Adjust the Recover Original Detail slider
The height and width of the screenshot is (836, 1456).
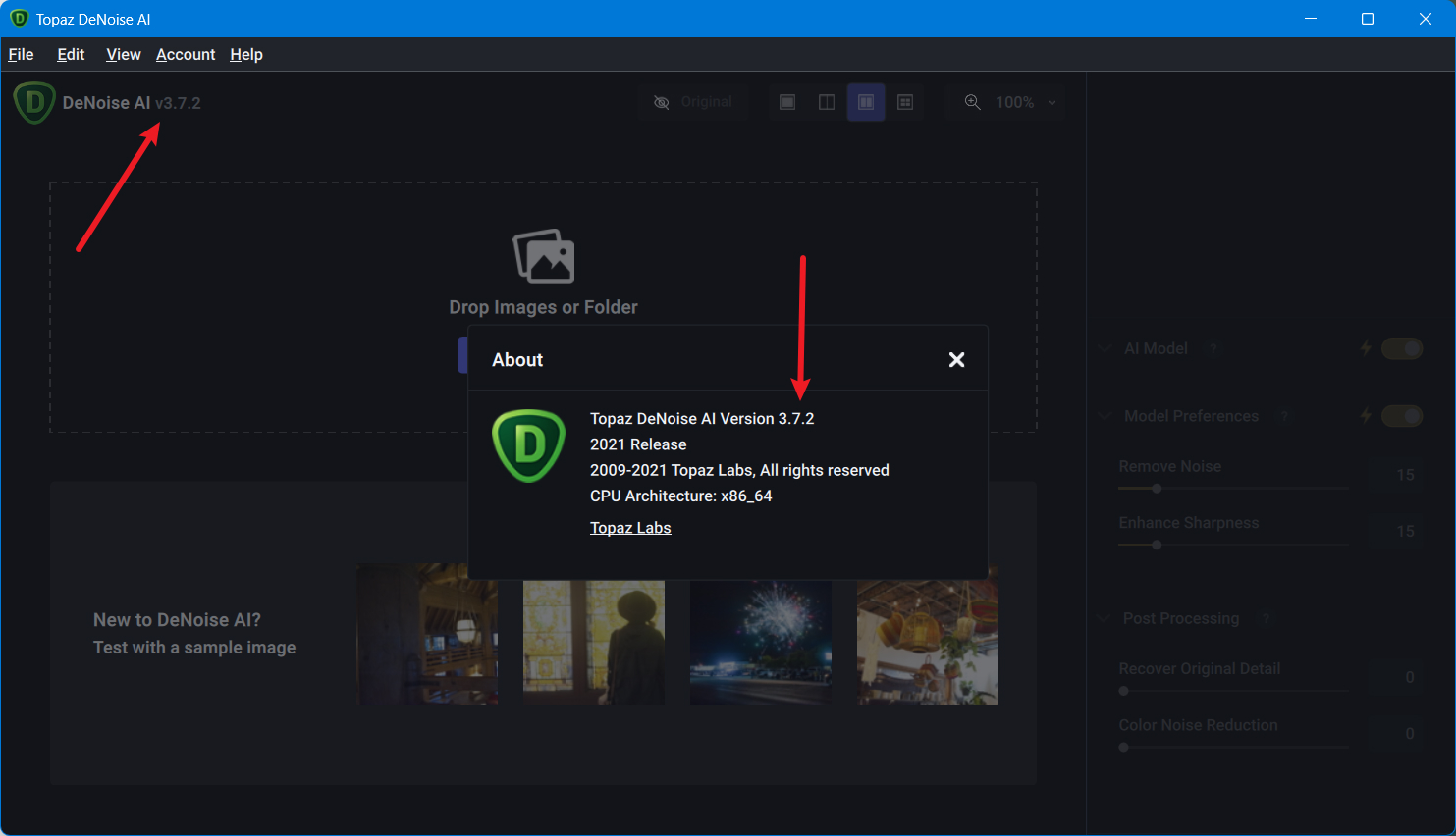point(1234,691)
